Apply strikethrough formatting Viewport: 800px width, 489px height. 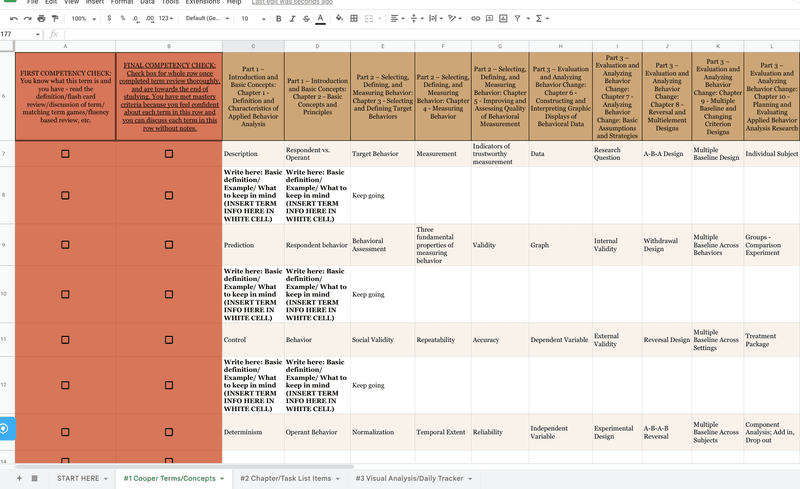[x=306, y=18]
